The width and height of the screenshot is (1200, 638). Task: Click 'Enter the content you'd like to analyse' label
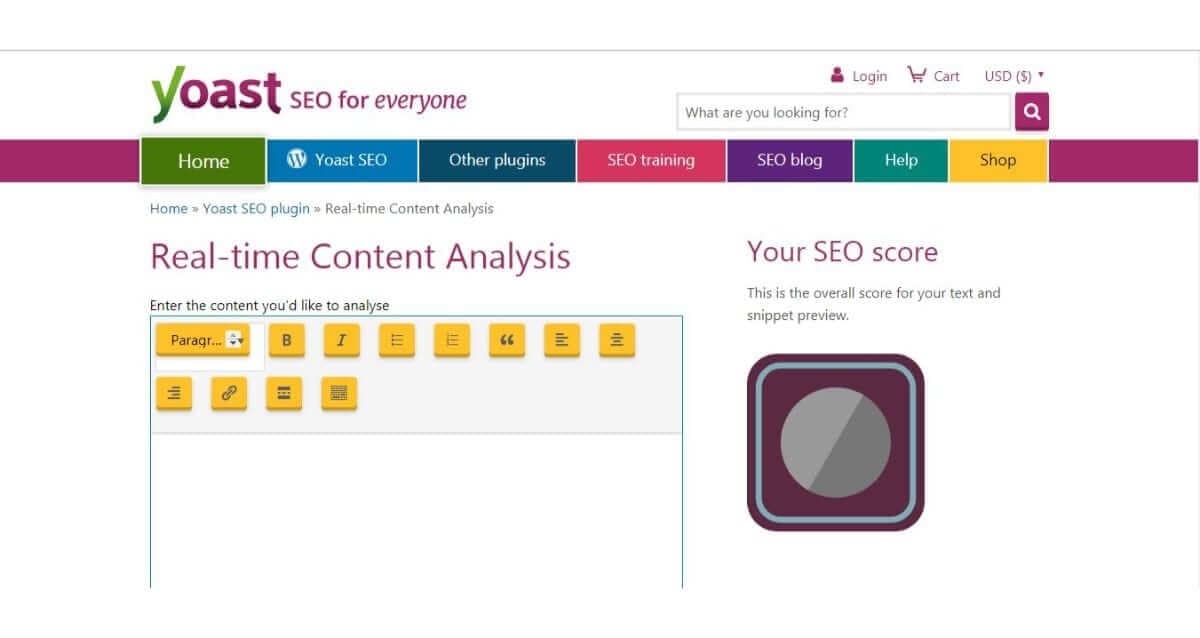pyautogui.click(x=269, y=305)
